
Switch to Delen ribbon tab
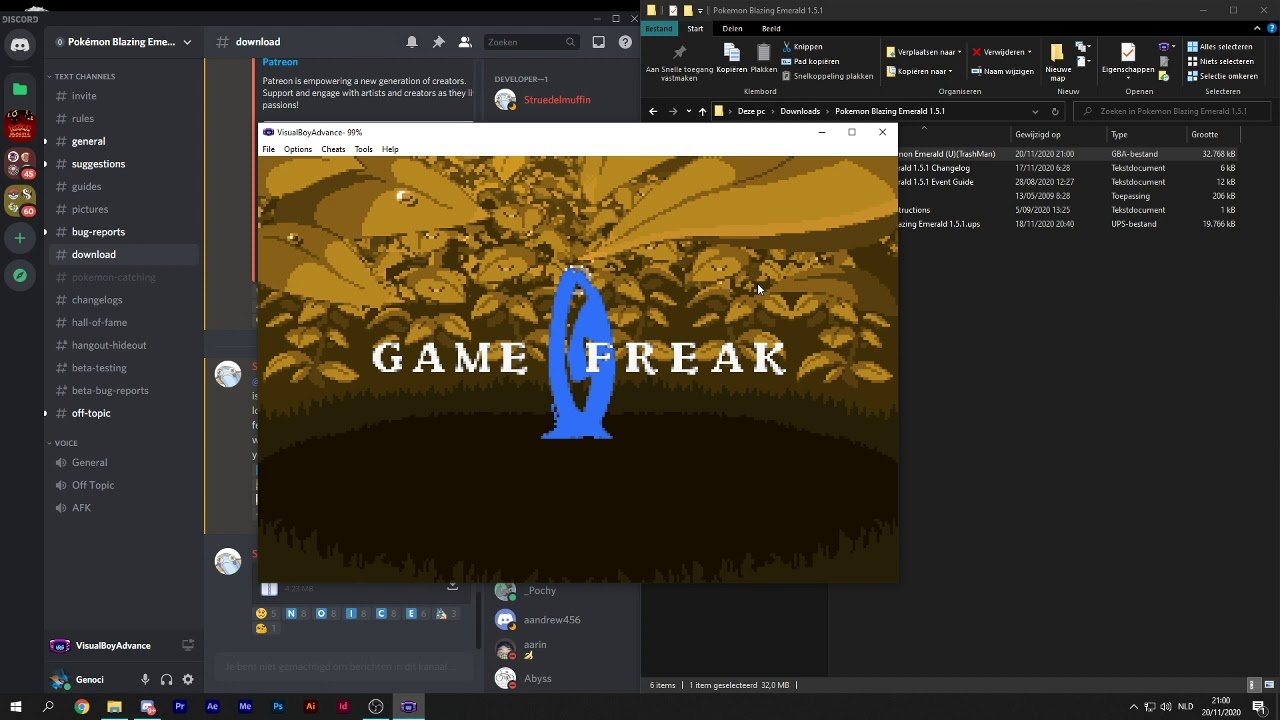[732, 28]
